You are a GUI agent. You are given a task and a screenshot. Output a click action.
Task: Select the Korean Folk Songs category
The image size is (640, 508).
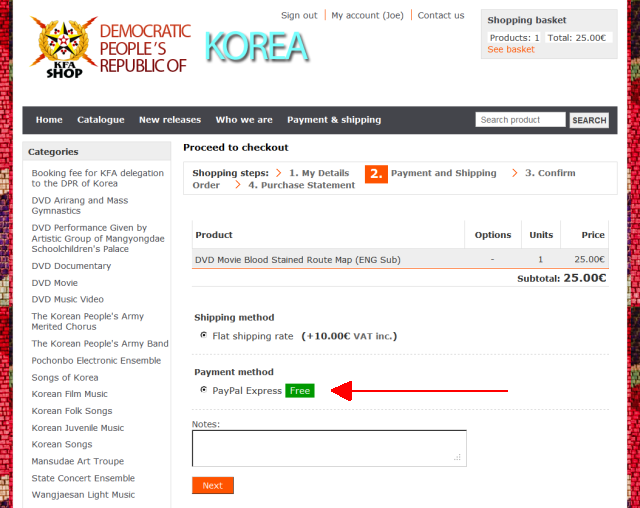(x=72, y=411)
